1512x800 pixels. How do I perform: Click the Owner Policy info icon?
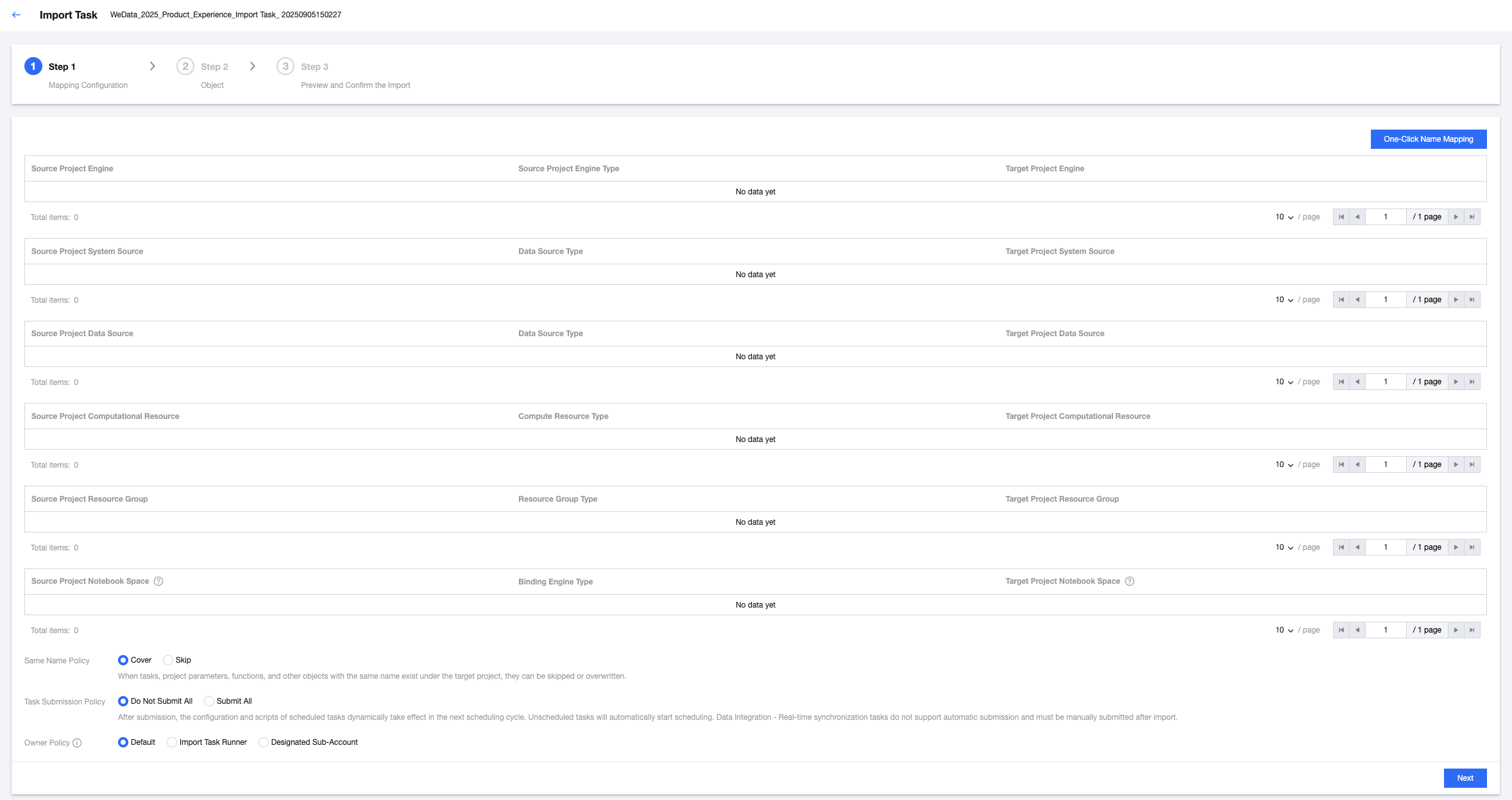point(77,743)
